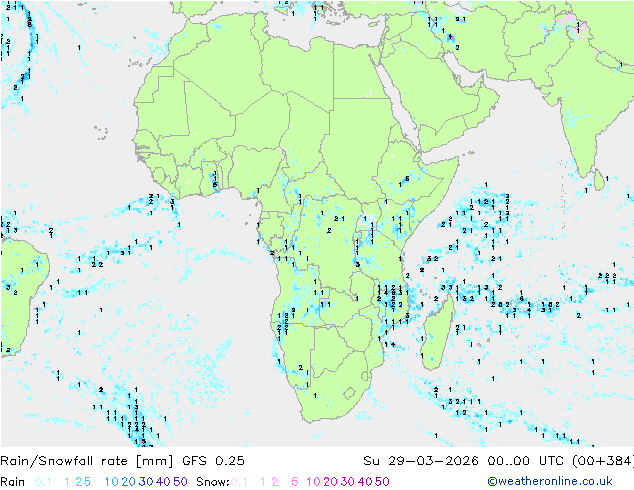The width and height of the screenshot is (634, 490).
Task: Select the date 'Su 29-03-2026'
Action: click(x=421, y=461)
